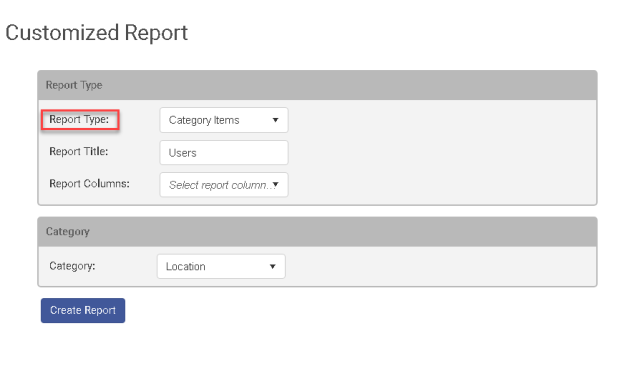Viewport: 637px width, 366px height.
Task: Select the 'Location' value text
Action: click(x=186, y=266)
